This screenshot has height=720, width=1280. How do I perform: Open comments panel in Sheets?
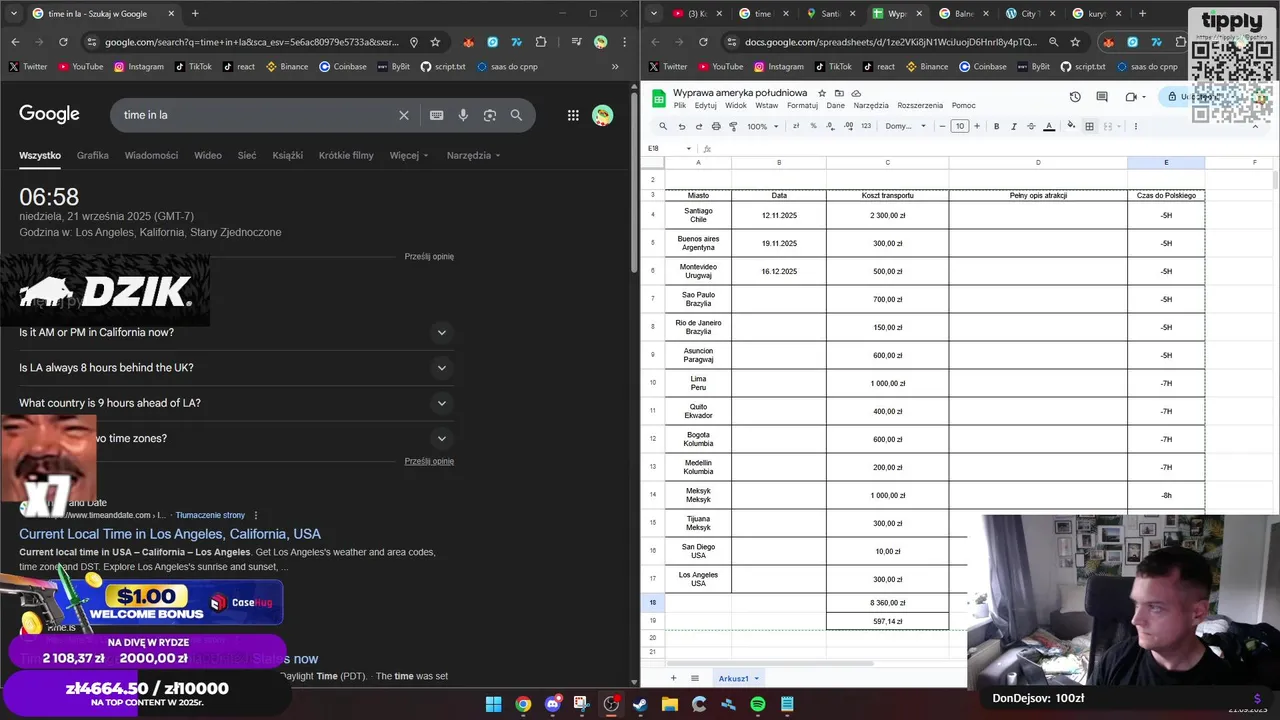[1102, 97]
